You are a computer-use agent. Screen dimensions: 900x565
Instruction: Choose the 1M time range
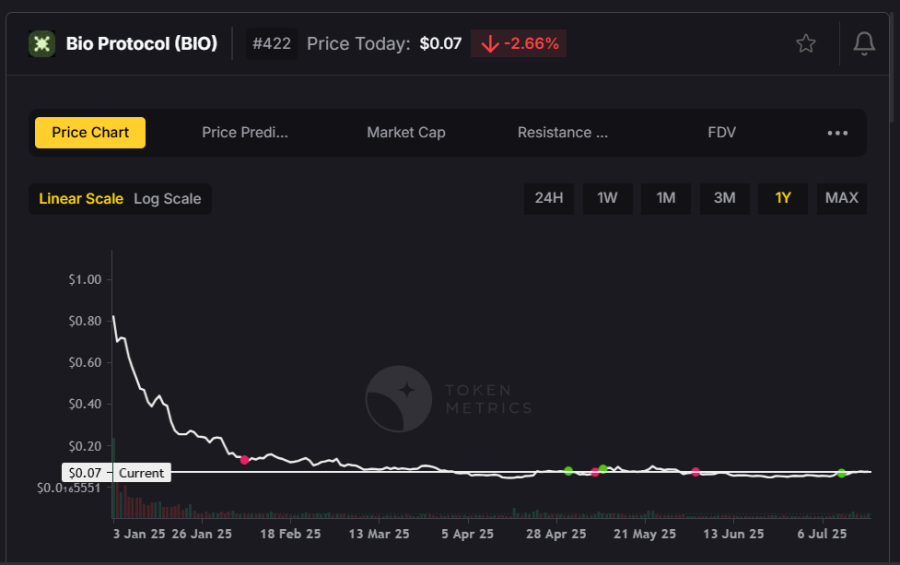coord(666,198)
